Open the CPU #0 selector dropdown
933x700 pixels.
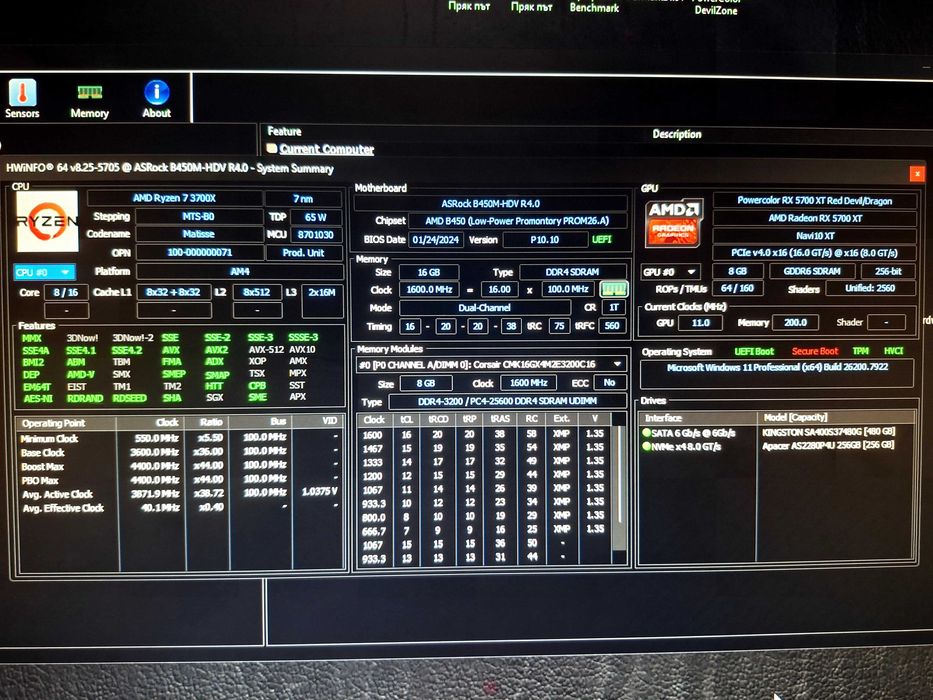(44, 273)
